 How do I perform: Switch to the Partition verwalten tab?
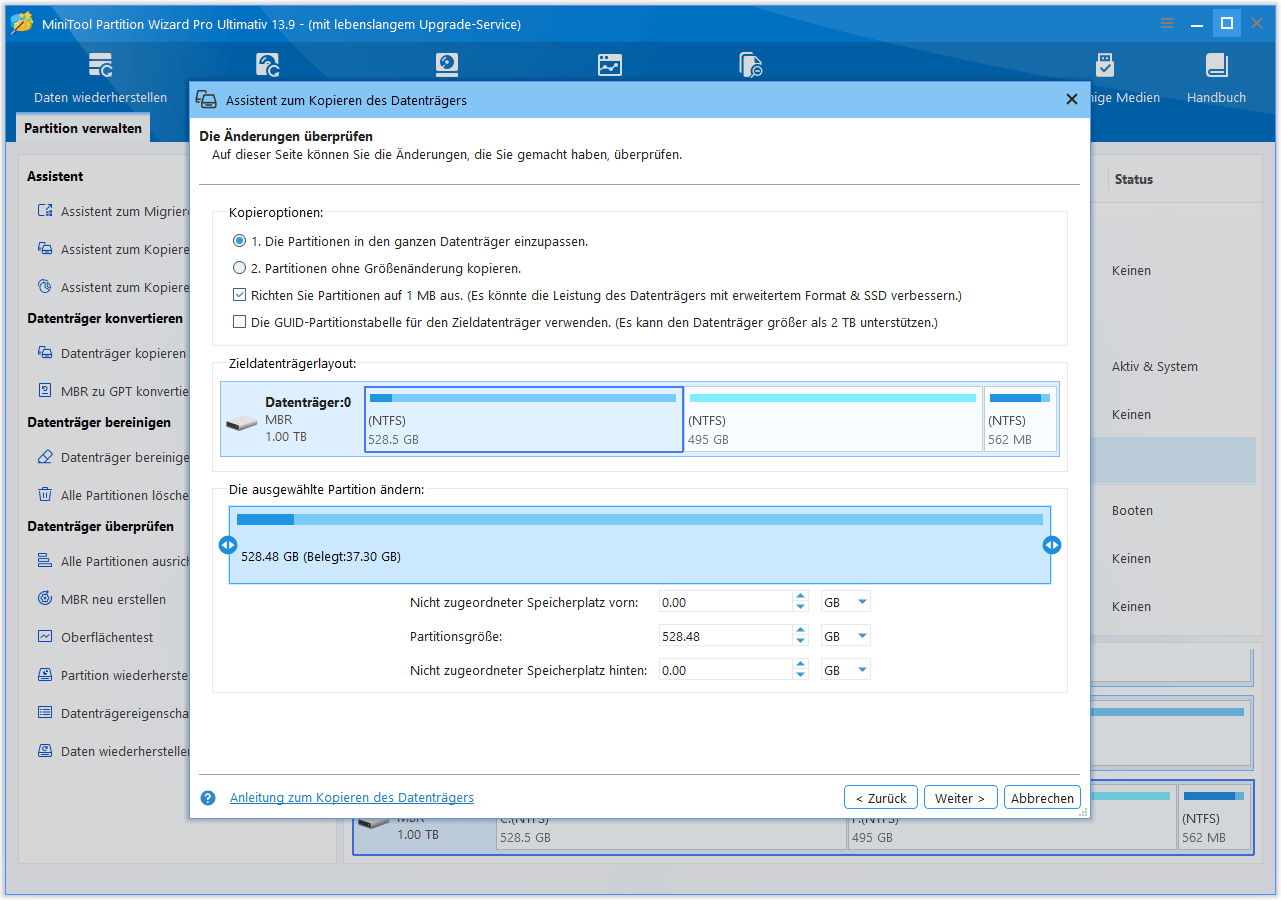click(x=83, y=128)
